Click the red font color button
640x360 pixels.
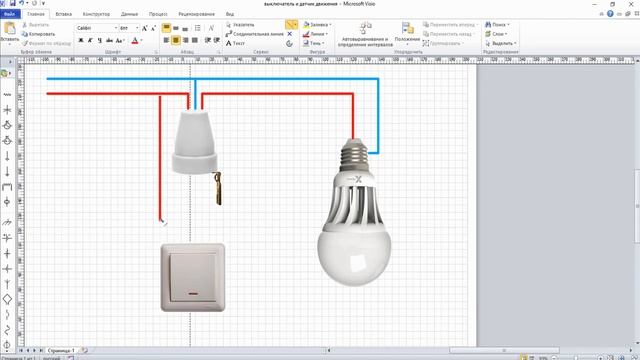click(135, 40)
